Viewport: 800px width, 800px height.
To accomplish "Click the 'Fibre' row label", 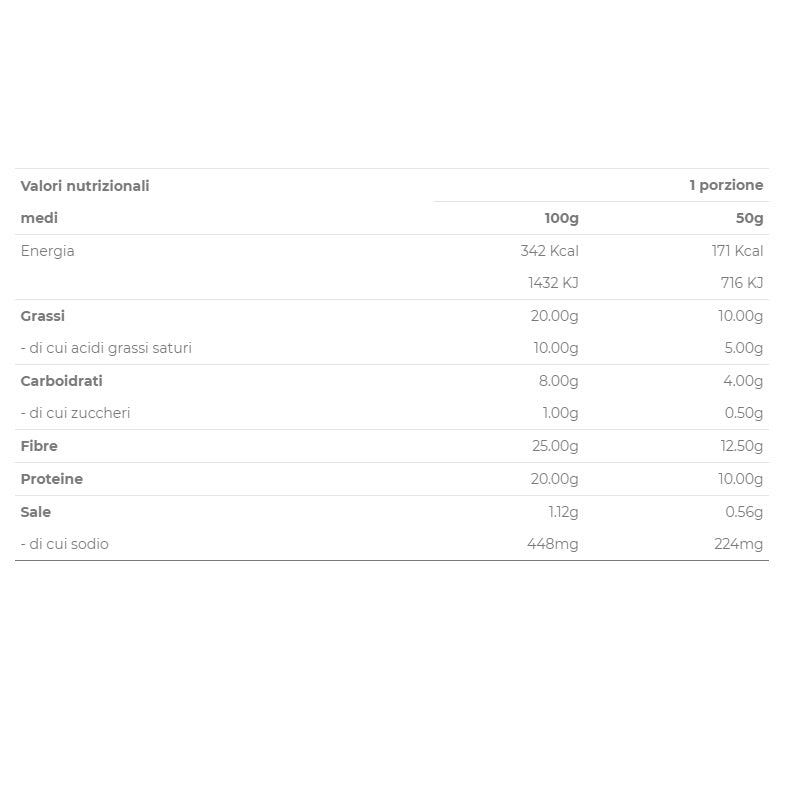I will (39, 446).
